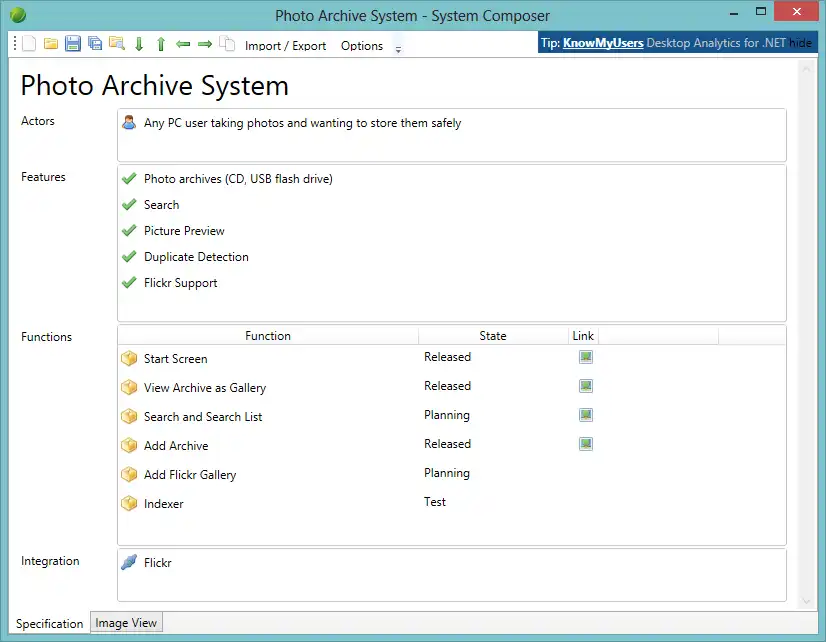Click the green up arrow icon
Screen dimensions: 826x642
pyautogui.click(x=161, y=44)
